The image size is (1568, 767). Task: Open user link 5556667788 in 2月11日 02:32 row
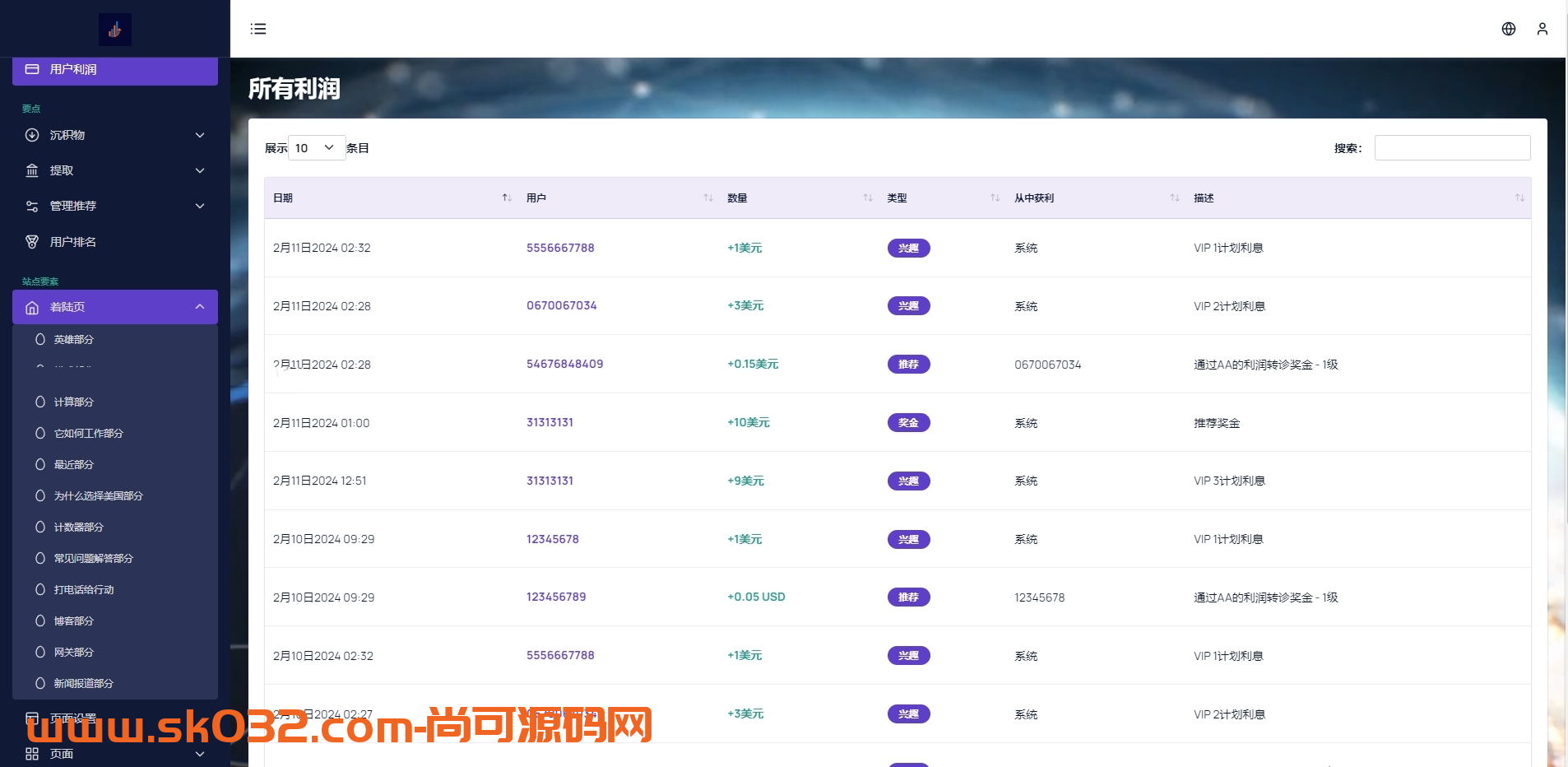[x=560, y=248]
